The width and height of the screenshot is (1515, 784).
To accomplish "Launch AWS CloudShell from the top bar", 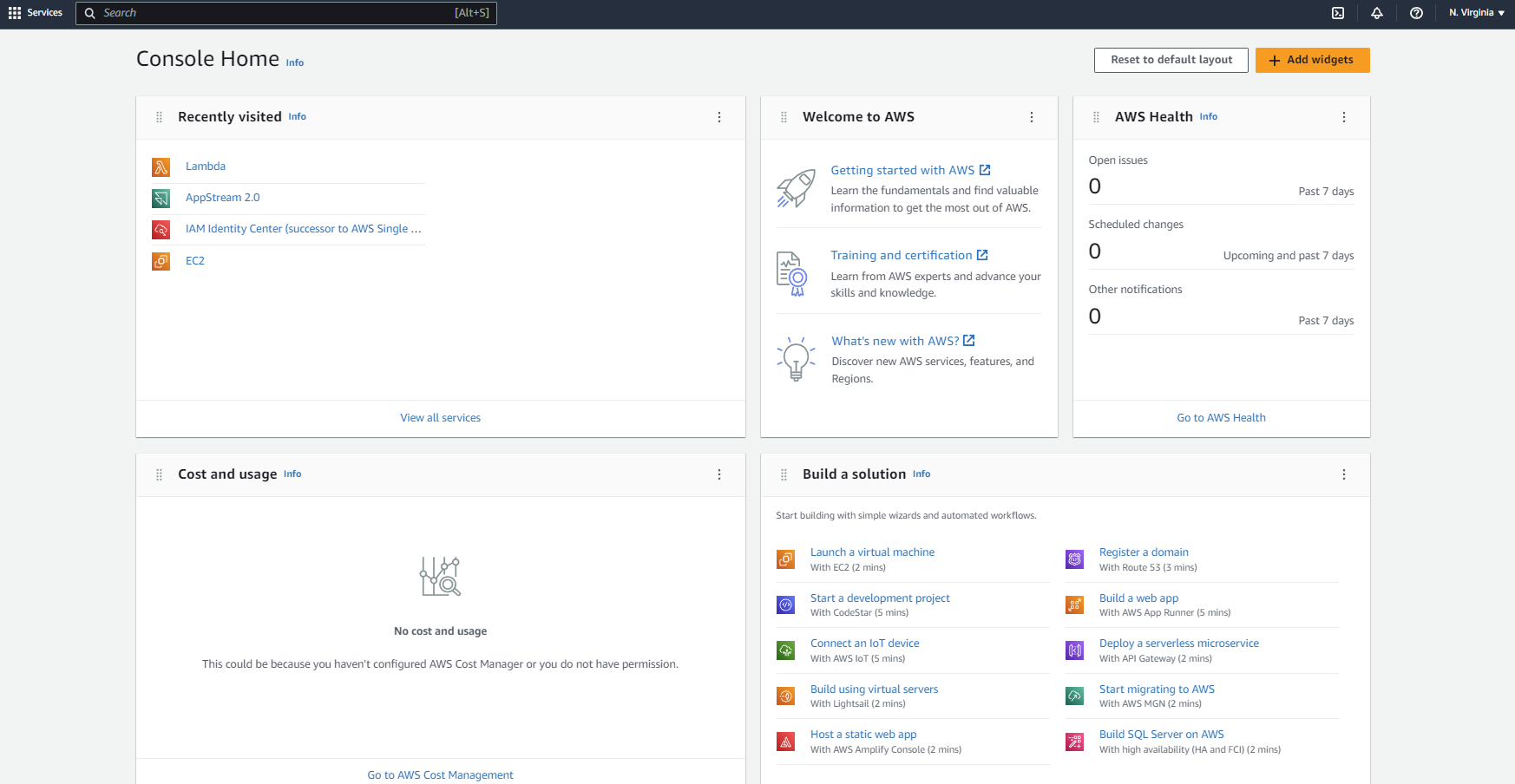I will click(x=1337, y=13).
